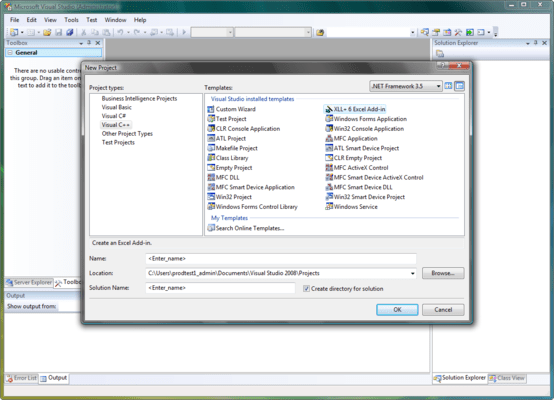Pick the CLR Empty Project template
The width and height of the screenshot is (554, 400).
(x=354, y=158)
